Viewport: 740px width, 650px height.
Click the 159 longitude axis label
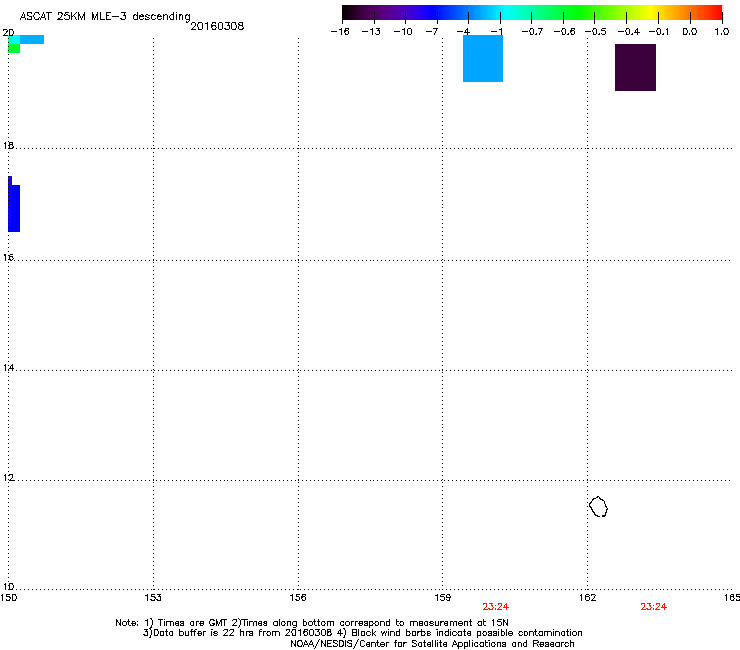tap(443, 598)
